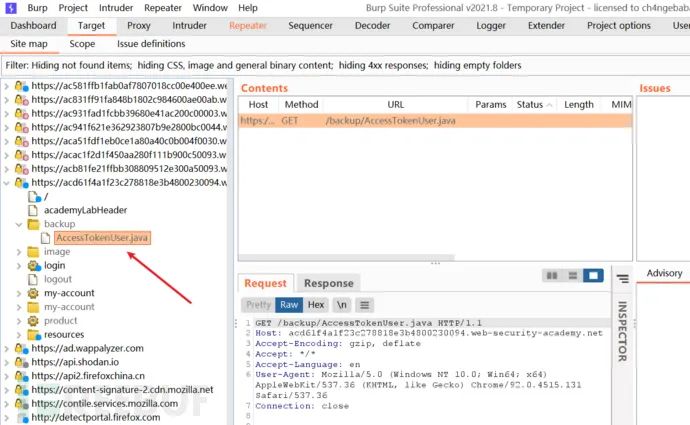Viewport: 690px width, 425px height.
Task: Expand the ad.wappalyzer.com host
Action: tap(7, 349)
